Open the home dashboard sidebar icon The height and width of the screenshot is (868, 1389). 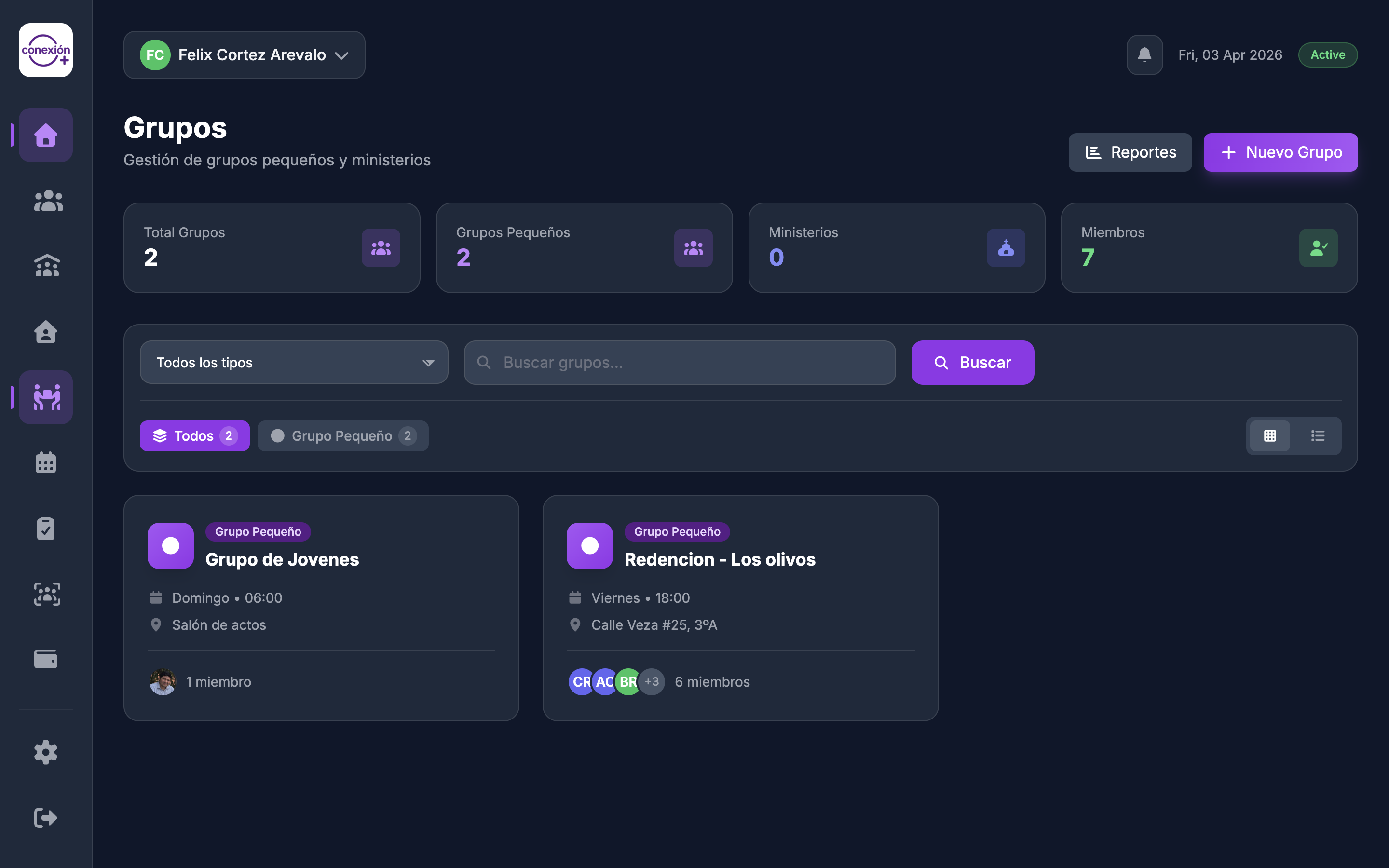tap(45, 135)
